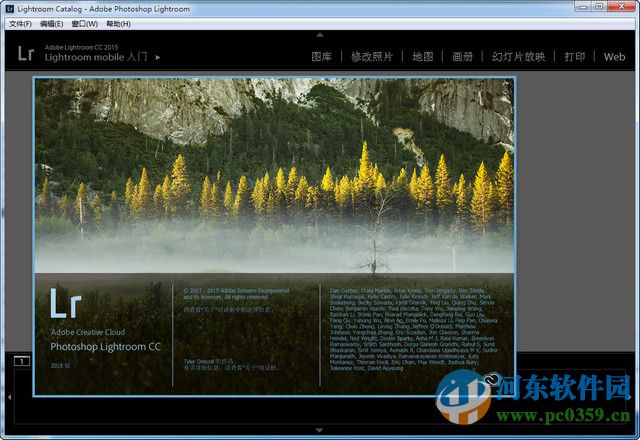Switch to the Web module
Screen dimensions: 640x440
pyautogui.click(x=614, y=57)
